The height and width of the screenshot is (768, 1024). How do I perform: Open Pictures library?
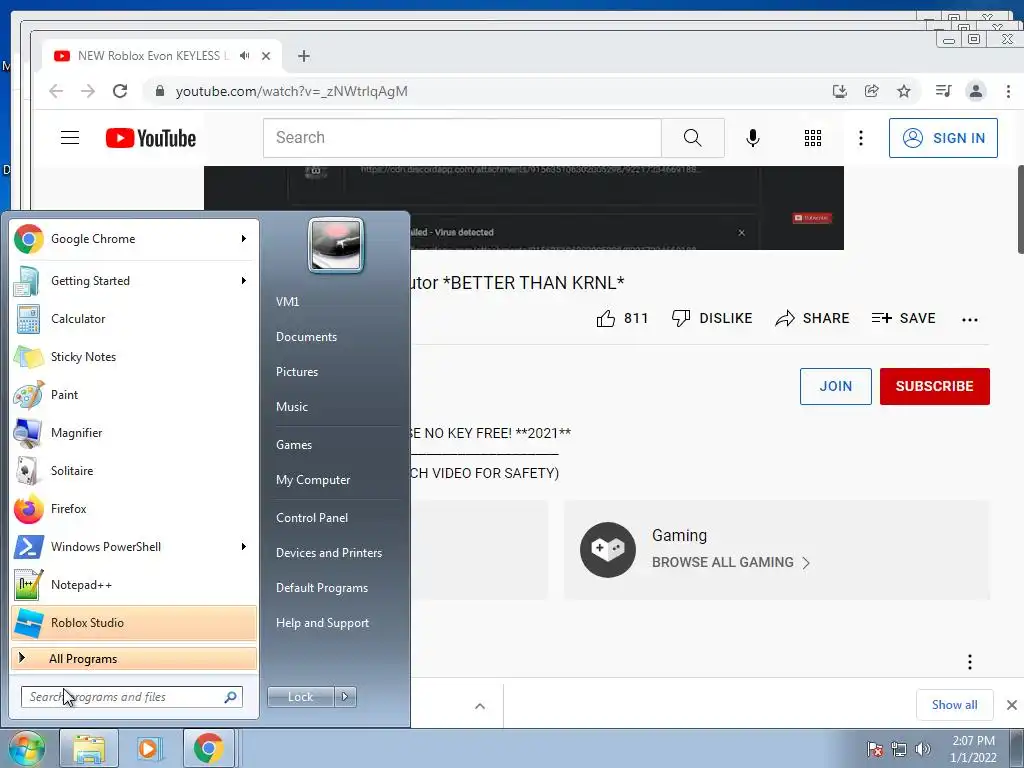pos(297,372)
